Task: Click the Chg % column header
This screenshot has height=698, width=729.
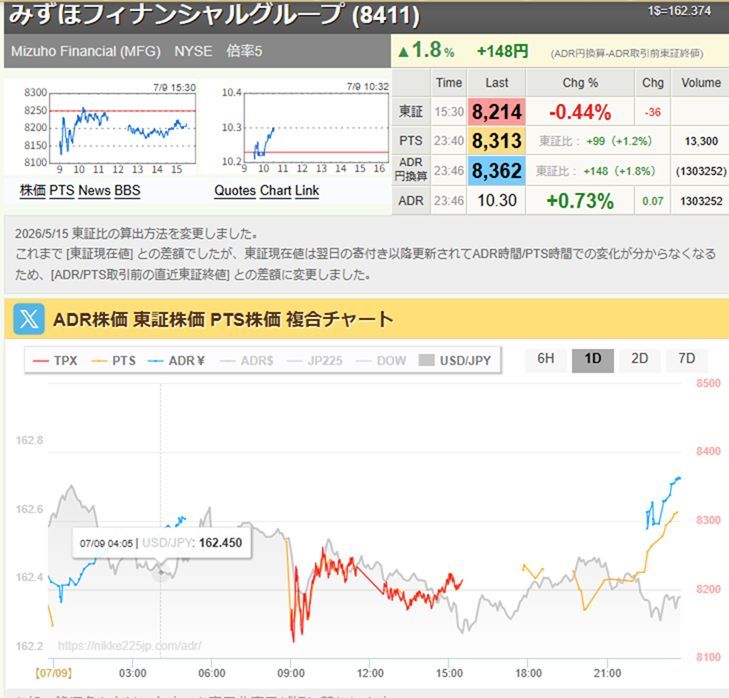Action: pos(580,83)
